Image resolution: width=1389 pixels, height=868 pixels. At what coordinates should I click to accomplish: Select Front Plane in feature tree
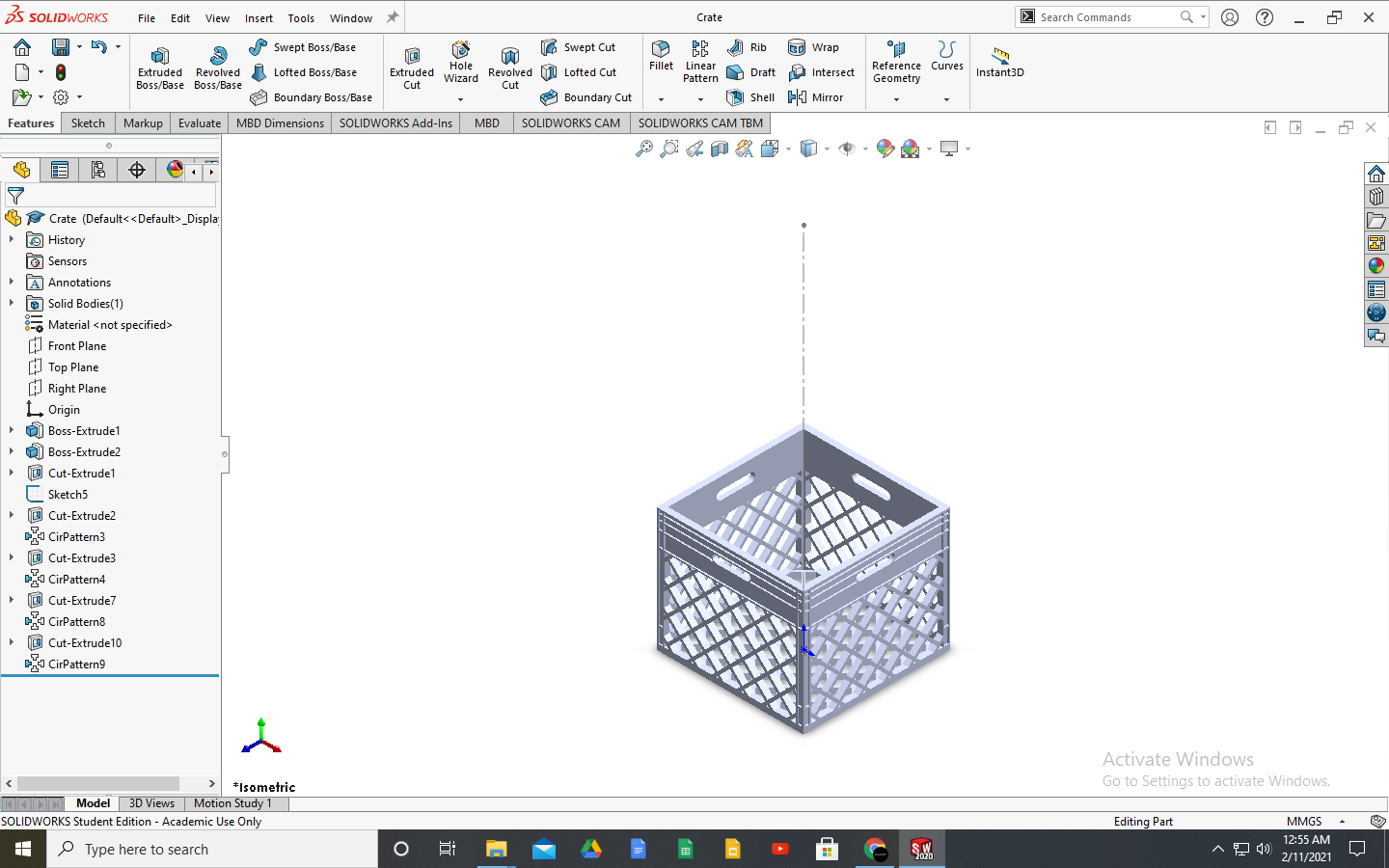[77, 346]
